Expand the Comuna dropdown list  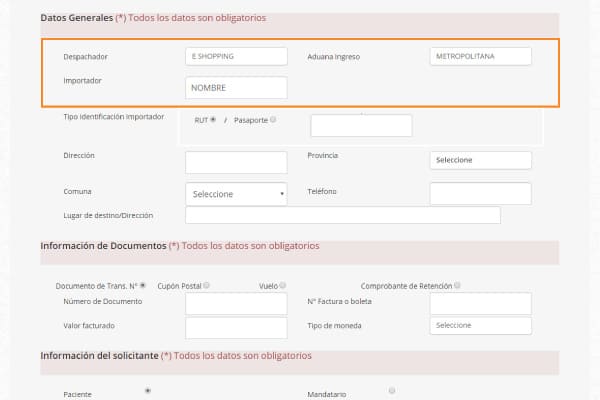click(x=236, y=194)
